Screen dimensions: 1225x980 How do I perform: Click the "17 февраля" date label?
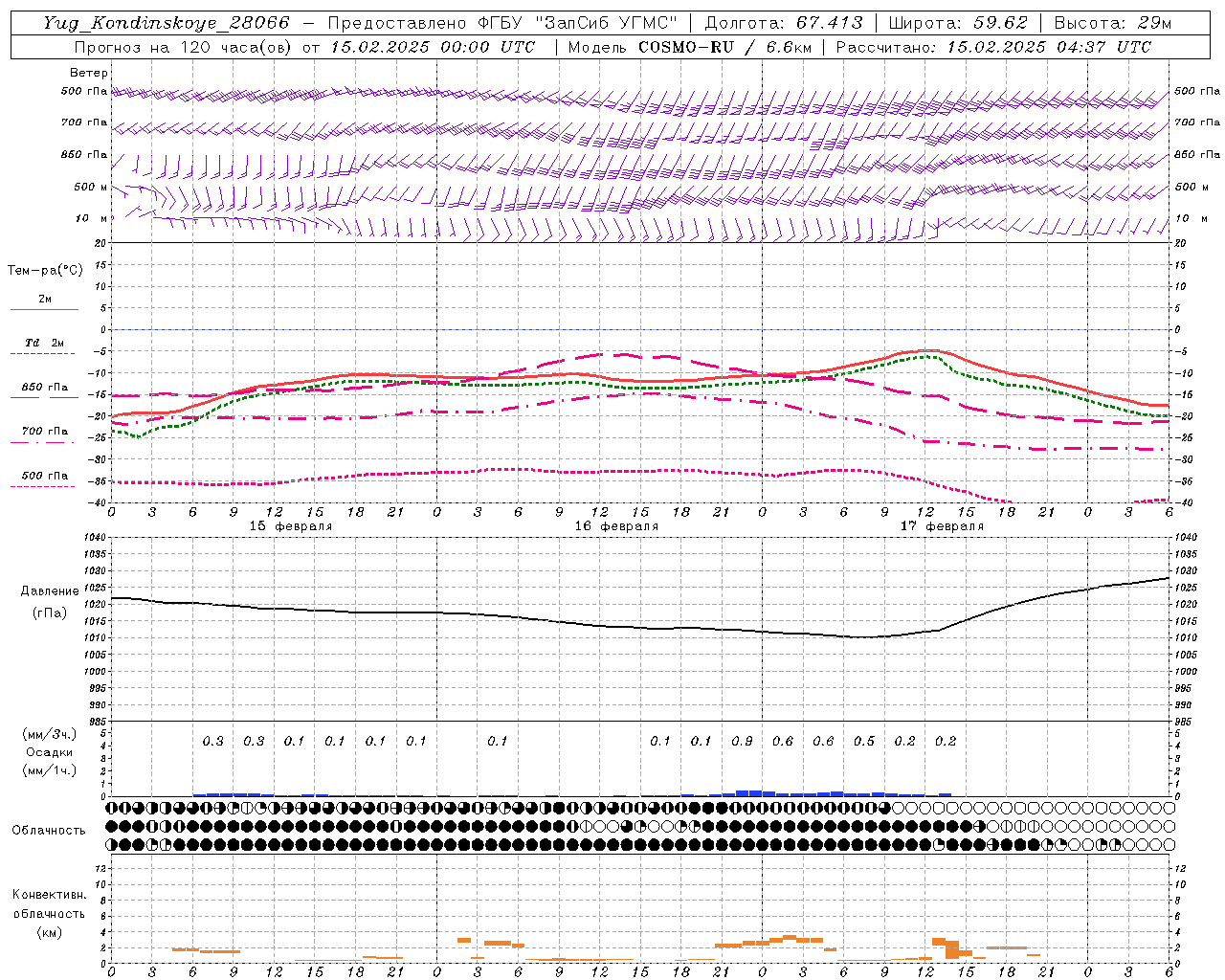click(942, 526)
